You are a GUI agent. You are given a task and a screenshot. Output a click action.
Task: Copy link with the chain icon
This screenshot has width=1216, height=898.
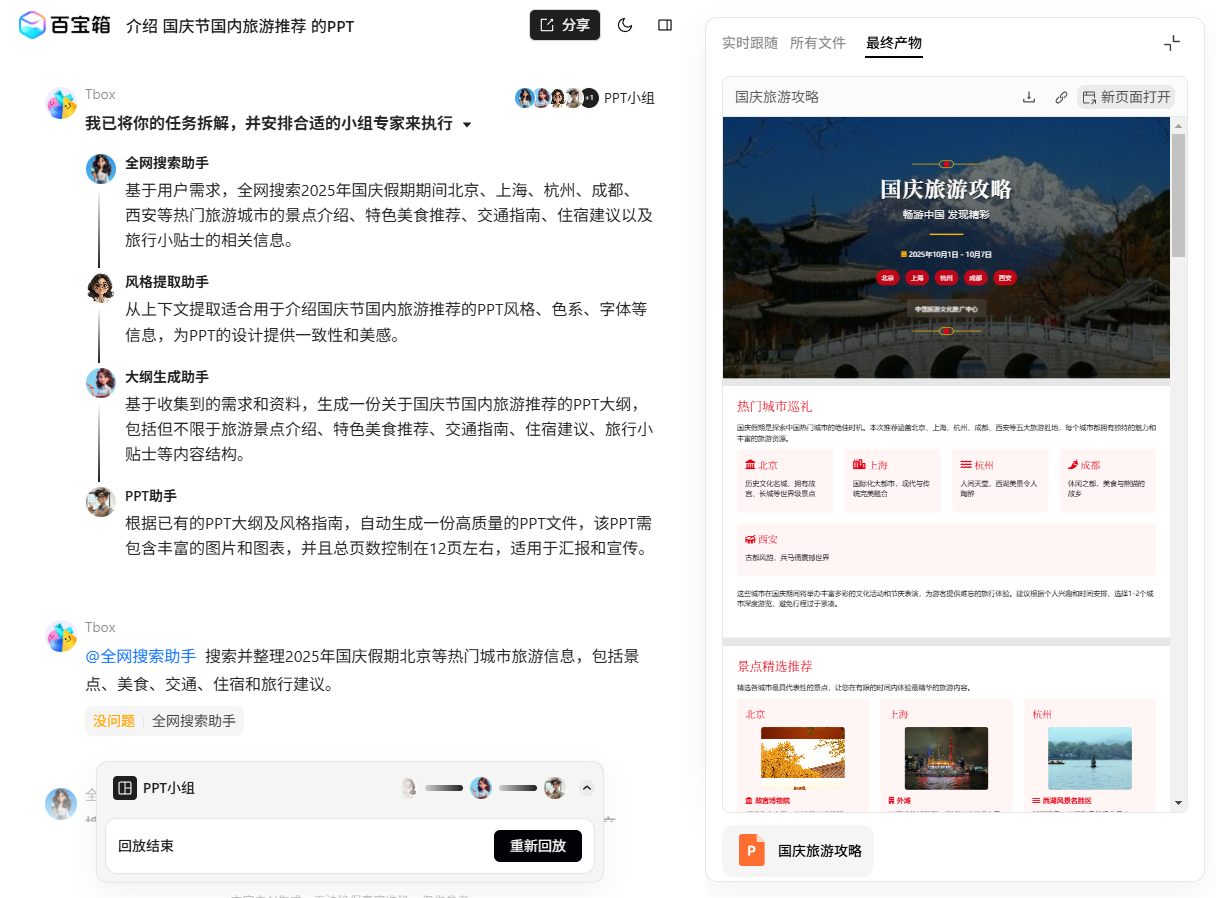[1061, 97]
